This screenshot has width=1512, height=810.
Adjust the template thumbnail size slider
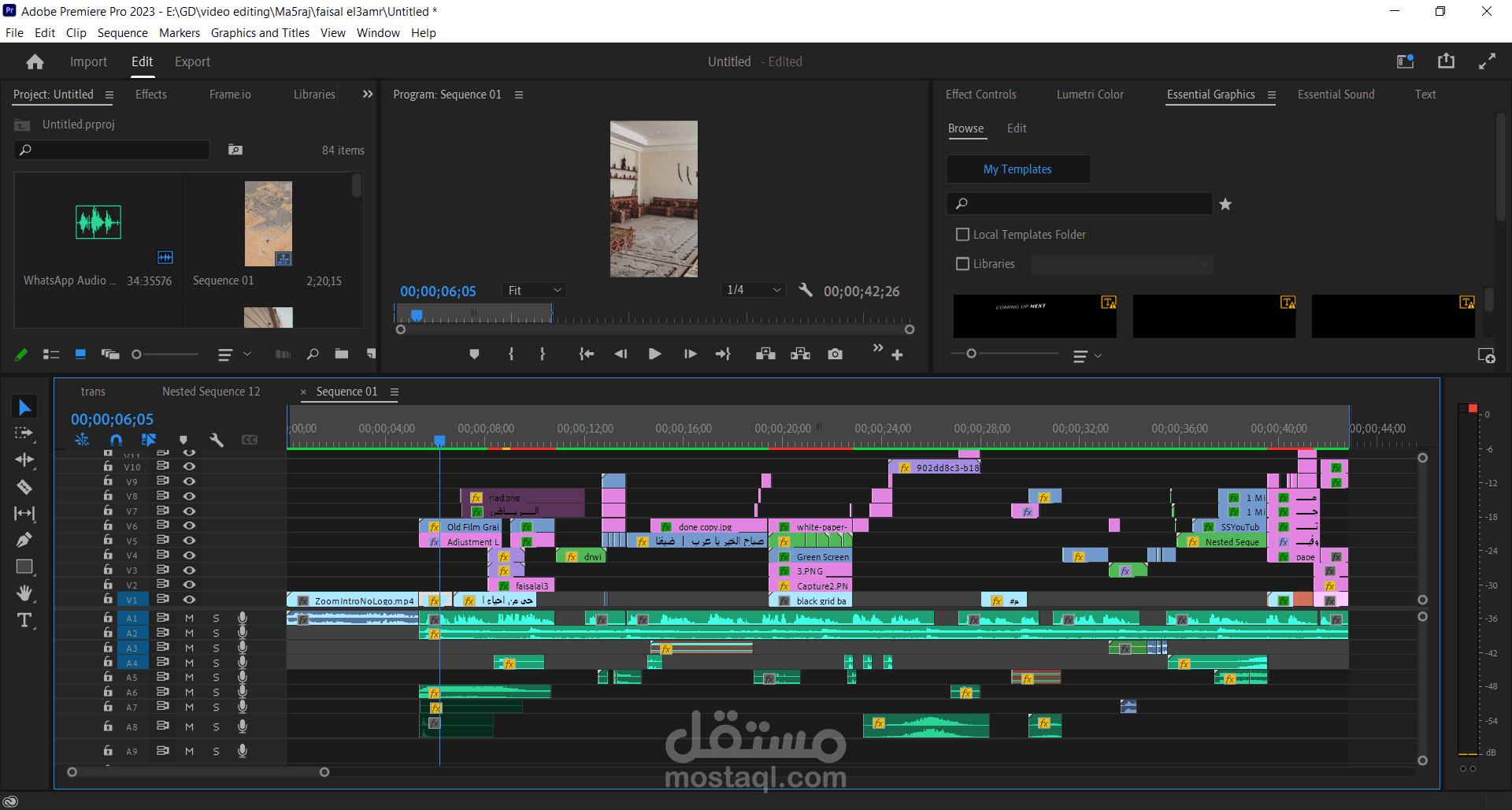click(x=971, y=354)
